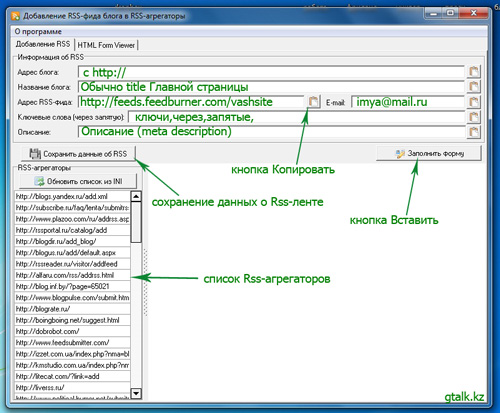The height and width of the screenshot is (413, 500).
Task: Click the RSS application icon in title bar
Action: tap(15, 16)
